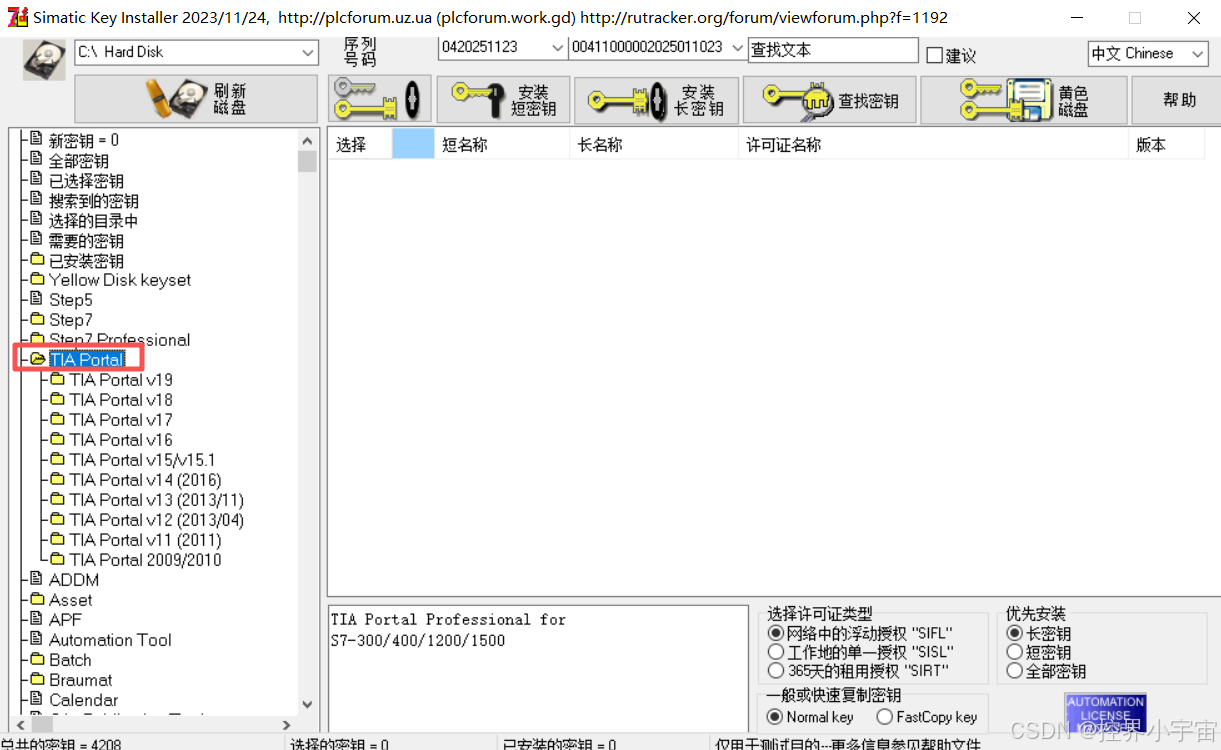Open the C:\ Hard Disk drive dropdown
Image resolution: width=1221 pixels, height=750 pixels.
pos(308,52)
